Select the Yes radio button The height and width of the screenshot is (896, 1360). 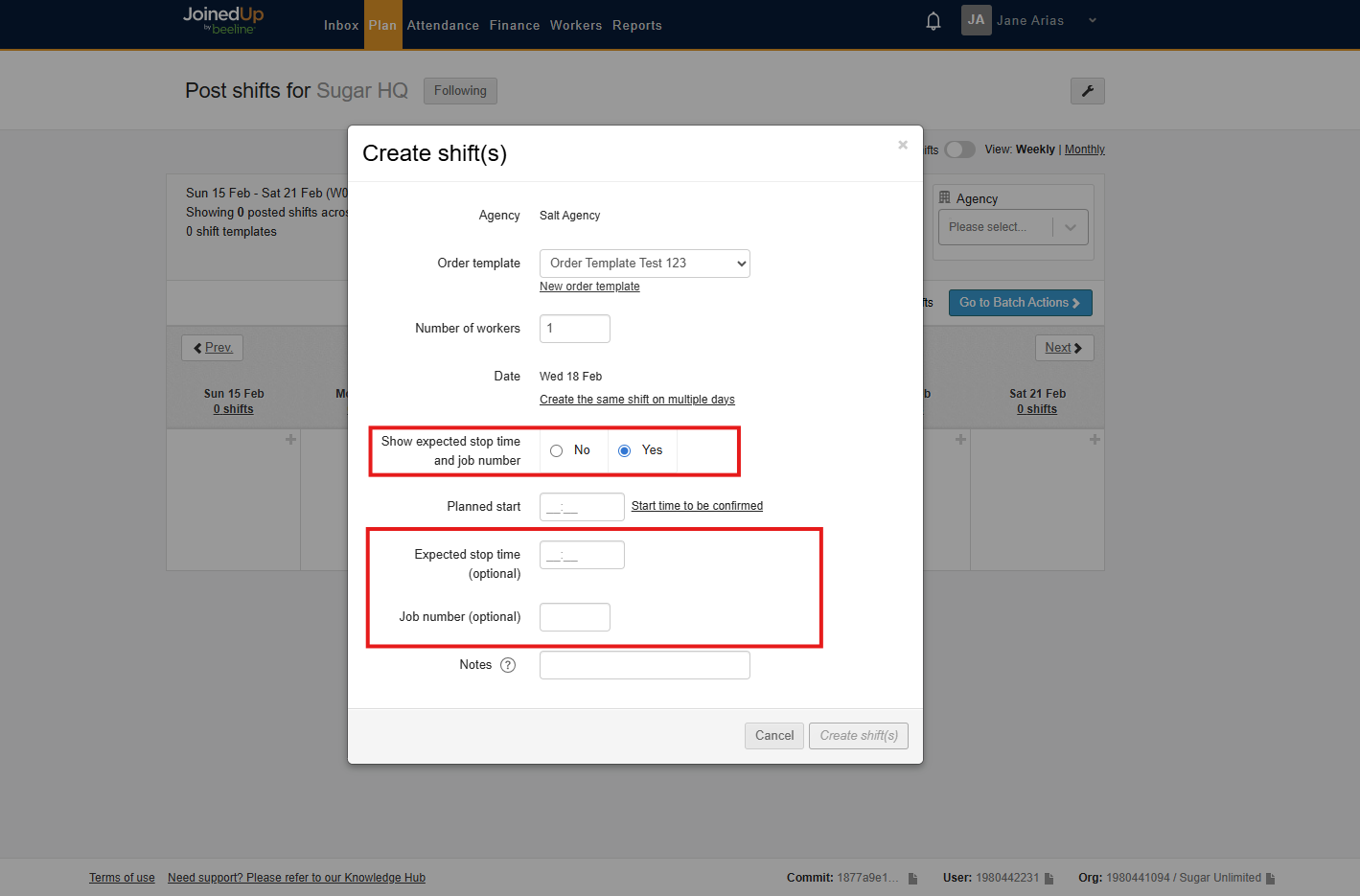point(625,450)
